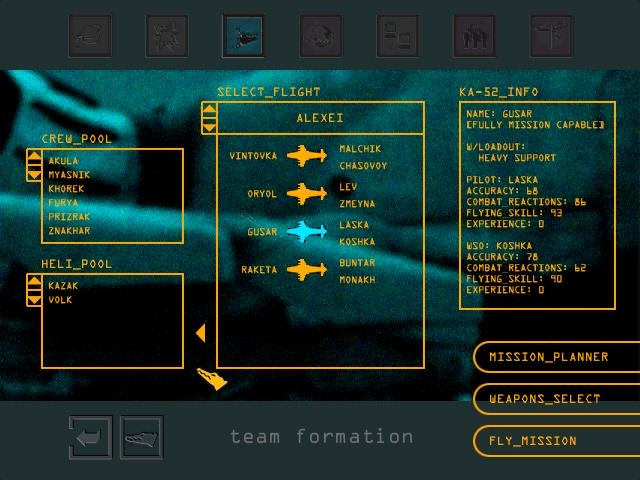Click the highlighted blue Gusar helicopter icon
Screen dimensions: 640x480
click(x=307, y=232)
